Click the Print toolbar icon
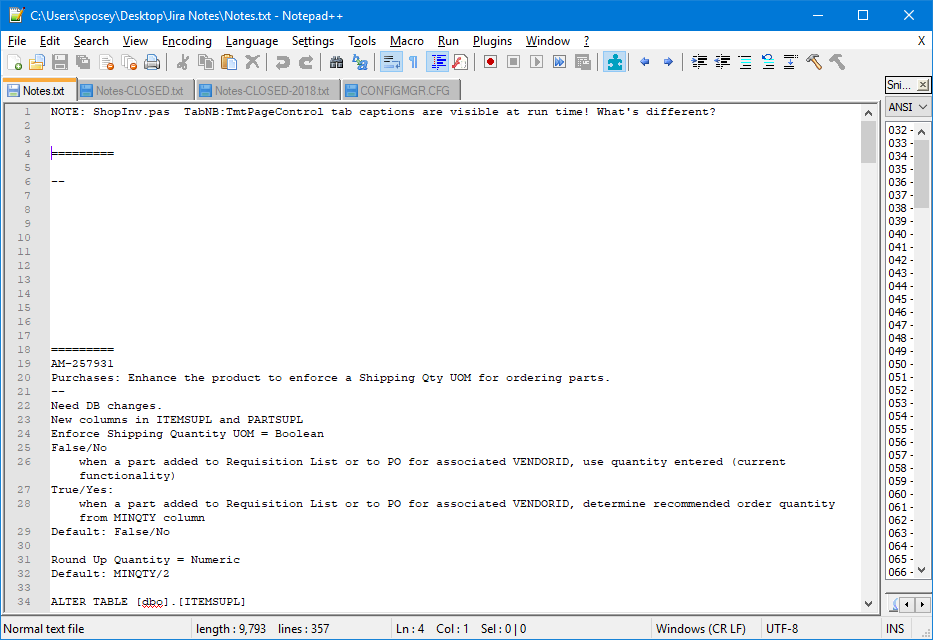Viewport: 933px width, 640px height. pyautogui.click(x=152, y=62)
